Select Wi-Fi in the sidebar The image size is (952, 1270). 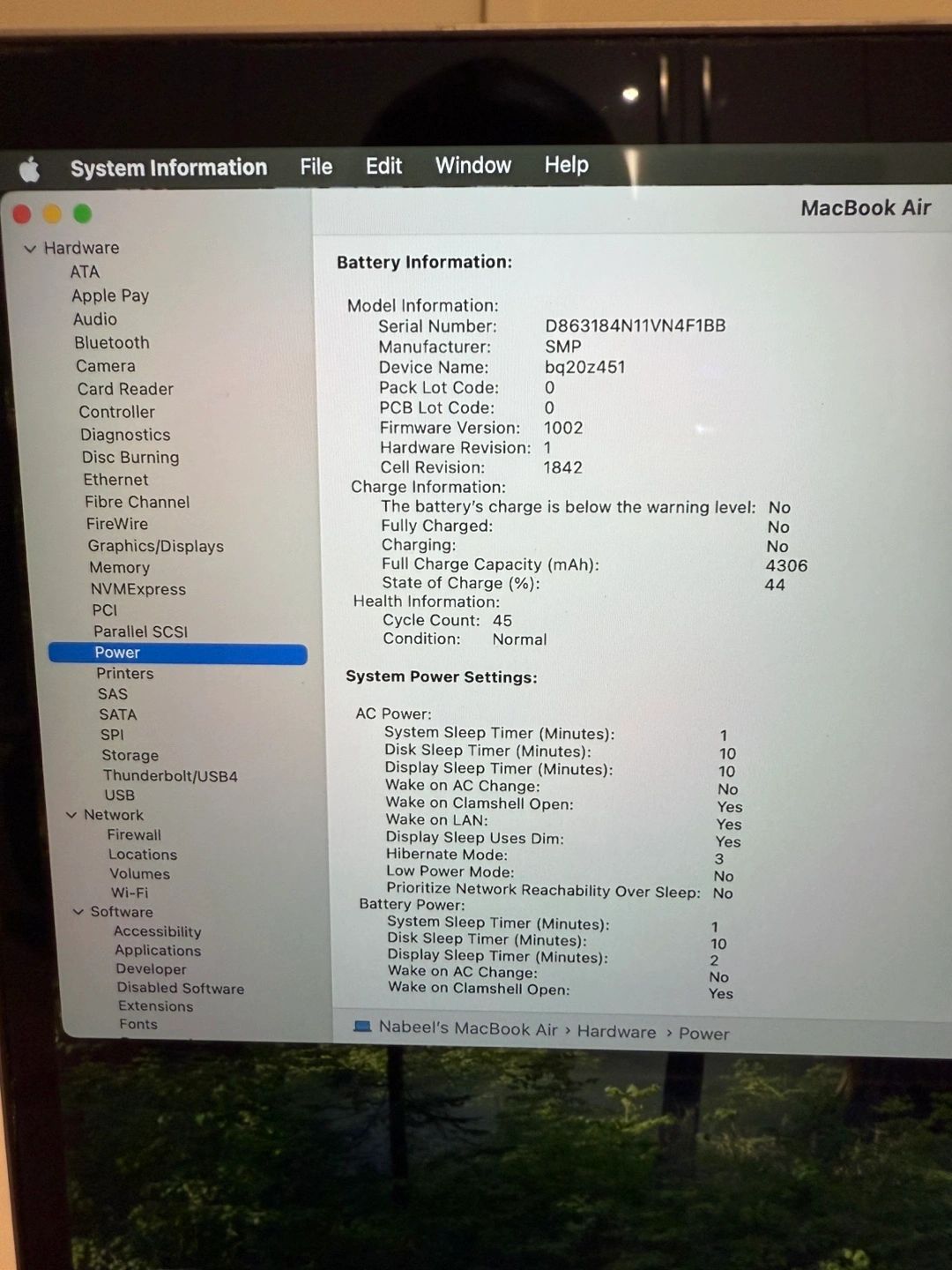tap(130, 893)
